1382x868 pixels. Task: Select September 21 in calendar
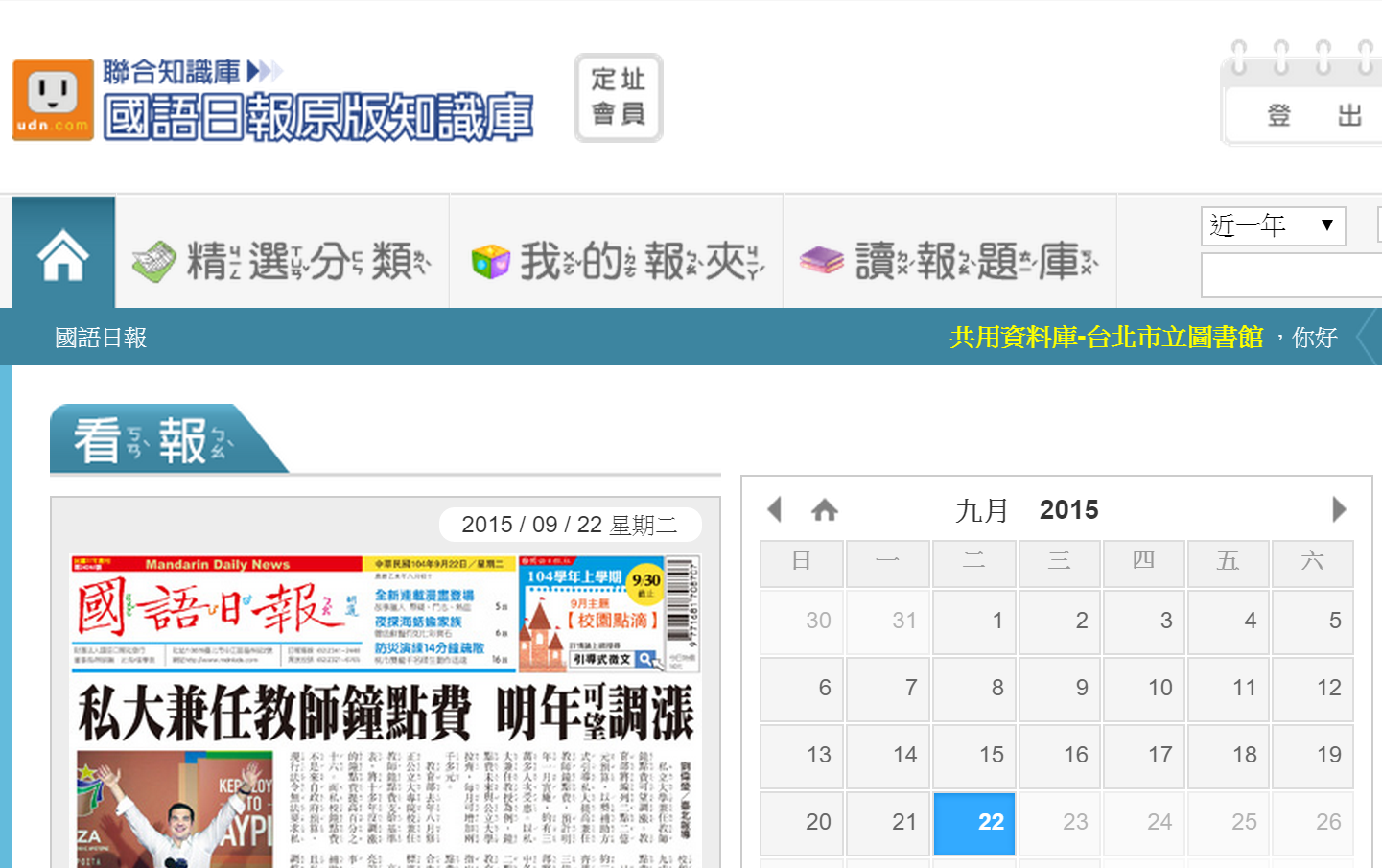(x=888, y=823)
